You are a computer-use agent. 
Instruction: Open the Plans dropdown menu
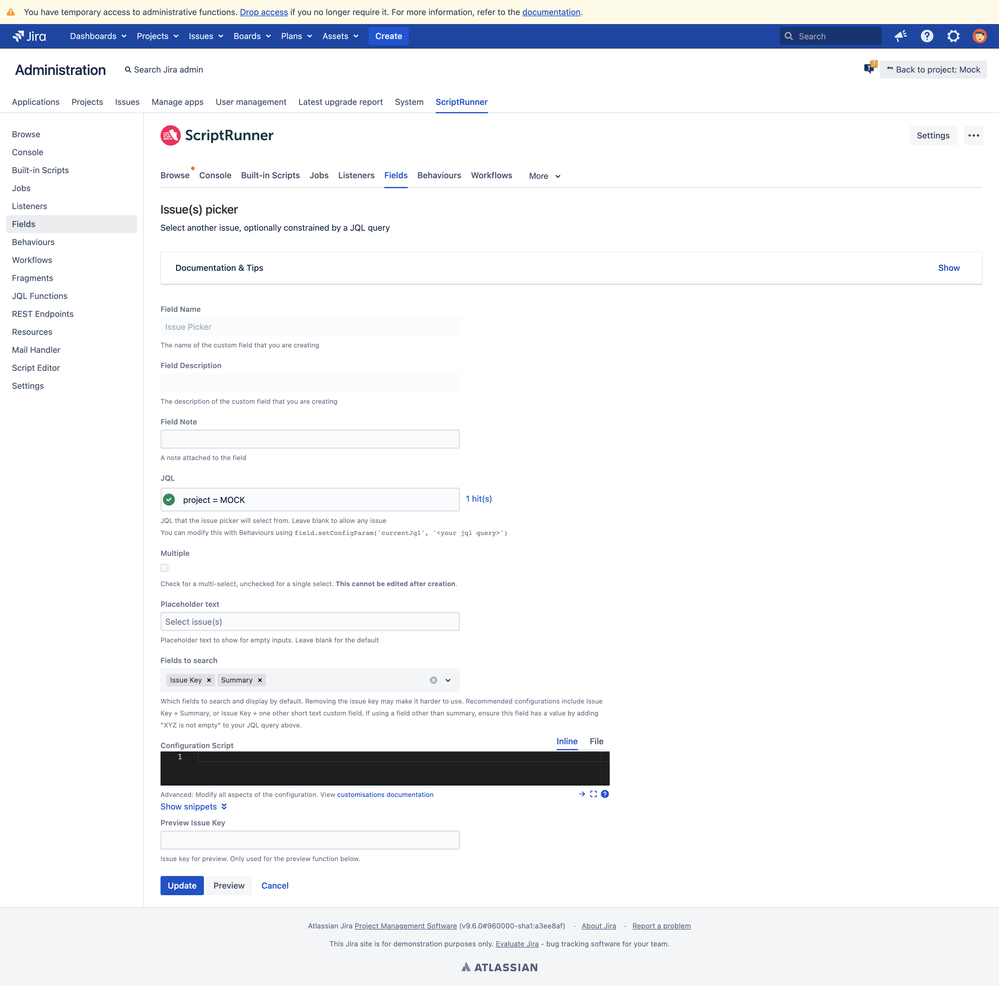click(x=296, y=36)
